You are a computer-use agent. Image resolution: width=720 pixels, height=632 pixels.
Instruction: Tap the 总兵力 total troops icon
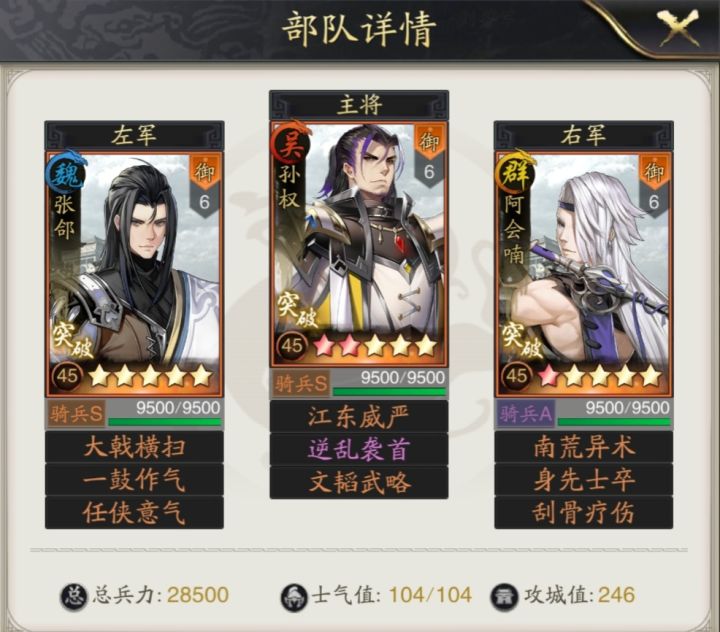[x=74, y=596]
